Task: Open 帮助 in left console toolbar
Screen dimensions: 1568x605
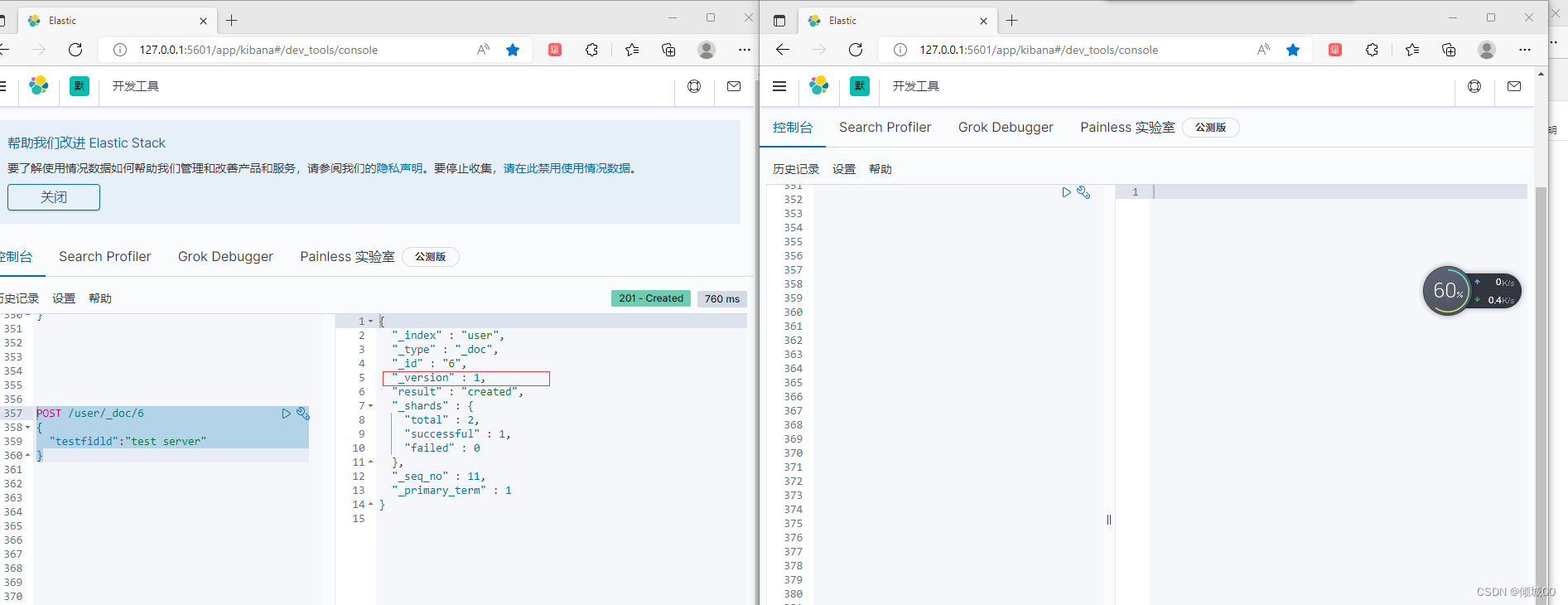Action: [x=100, y=298]
